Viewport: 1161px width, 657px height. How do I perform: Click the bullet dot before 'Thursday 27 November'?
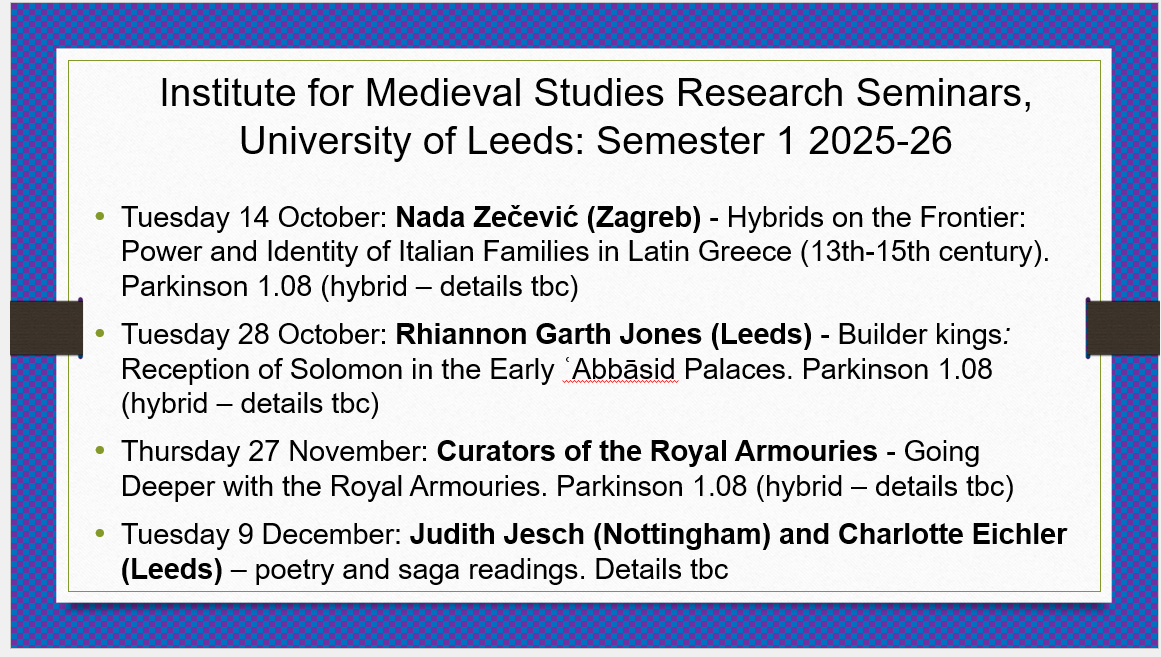99,451
